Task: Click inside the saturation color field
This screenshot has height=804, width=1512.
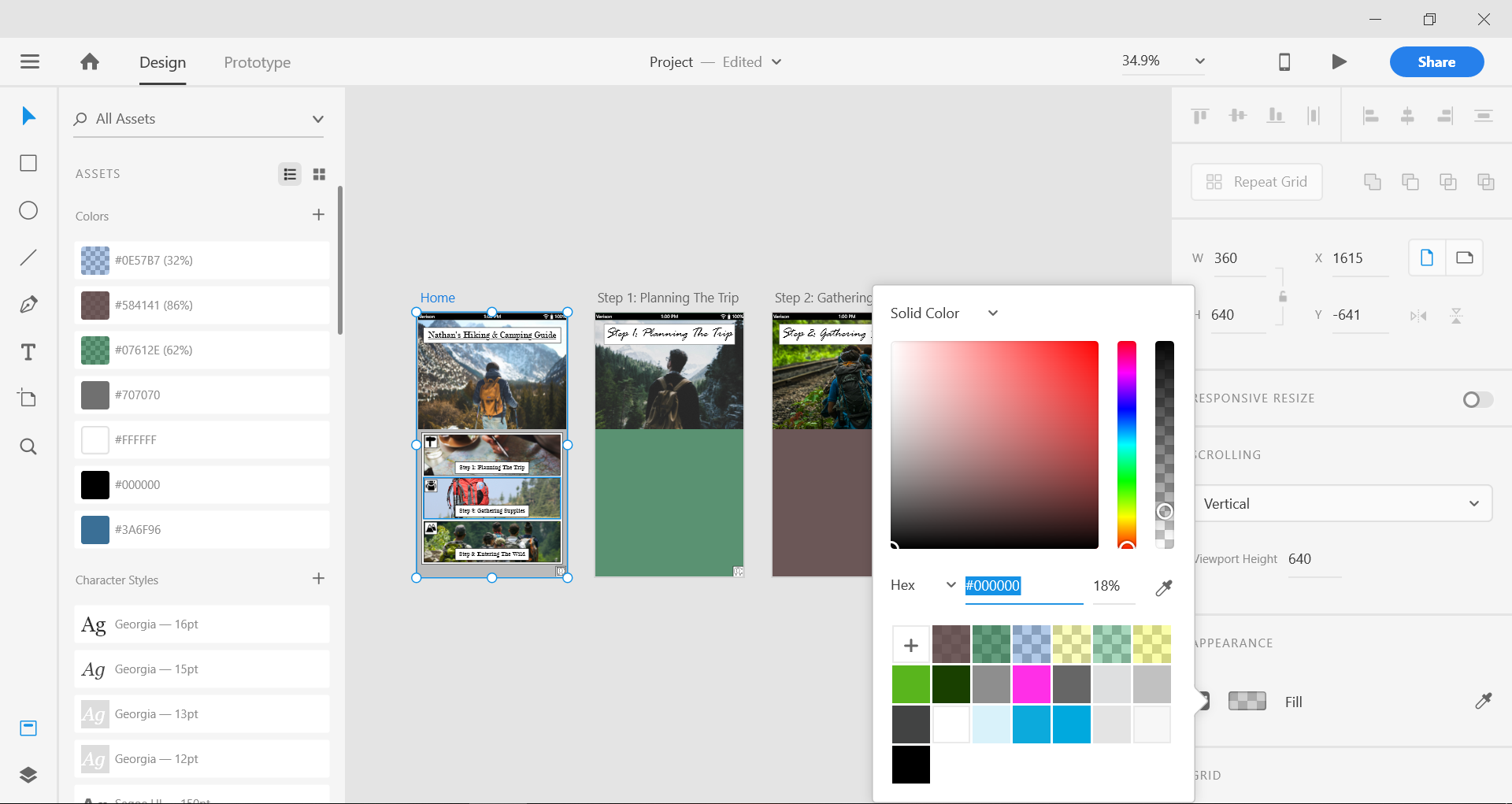Action: [995, 444]
